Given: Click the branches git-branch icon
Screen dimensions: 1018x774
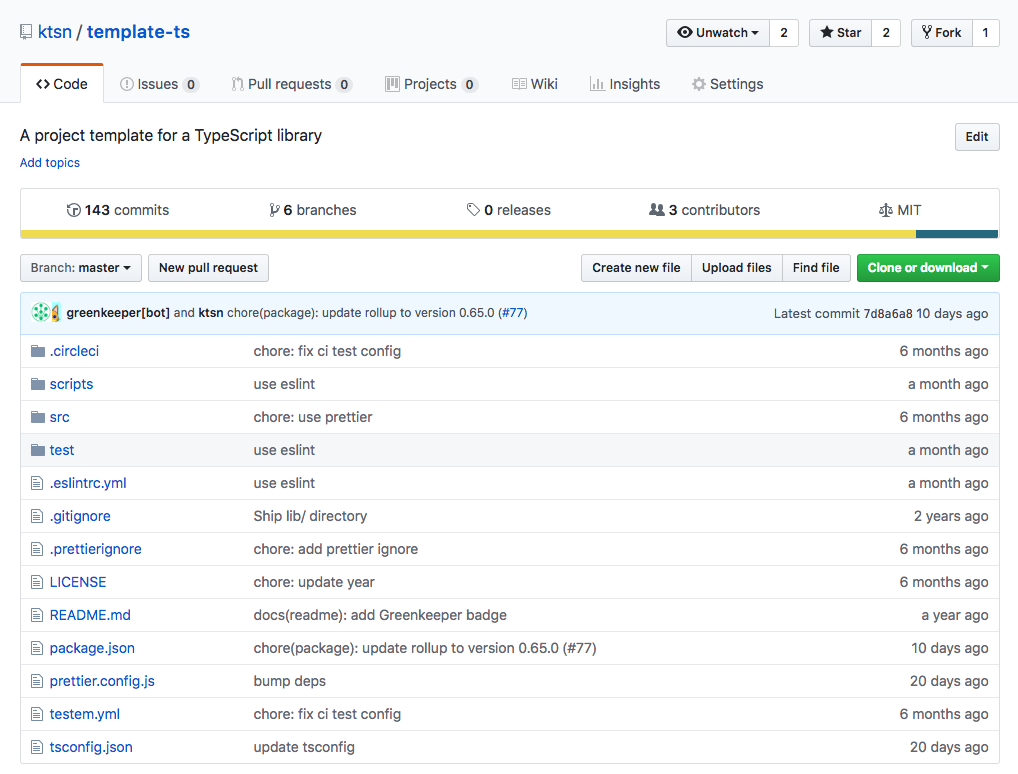Looking at the screenshot, I should [275, 210].
